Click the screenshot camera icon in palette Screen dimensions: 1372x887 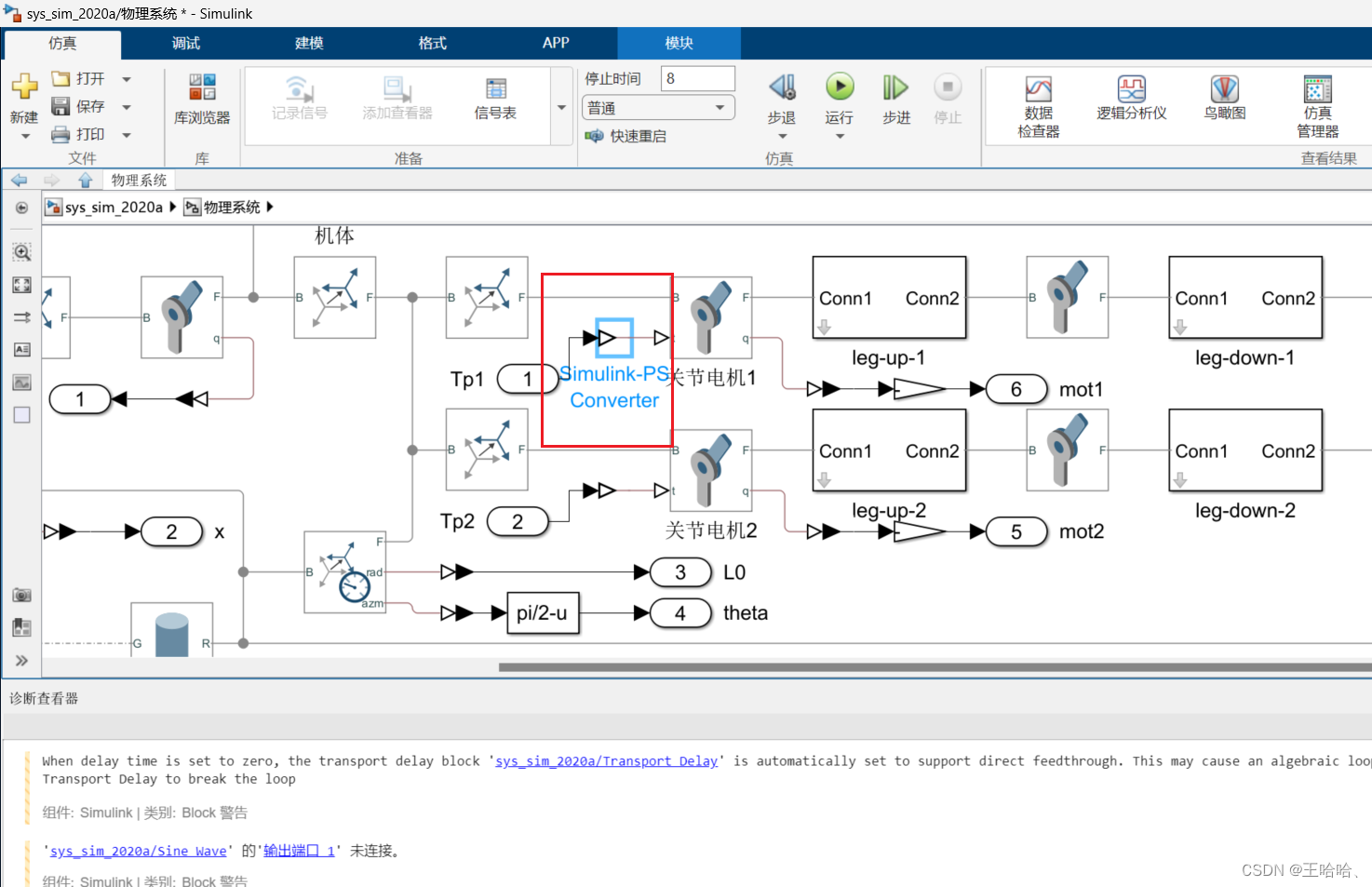tap(21, 595)
